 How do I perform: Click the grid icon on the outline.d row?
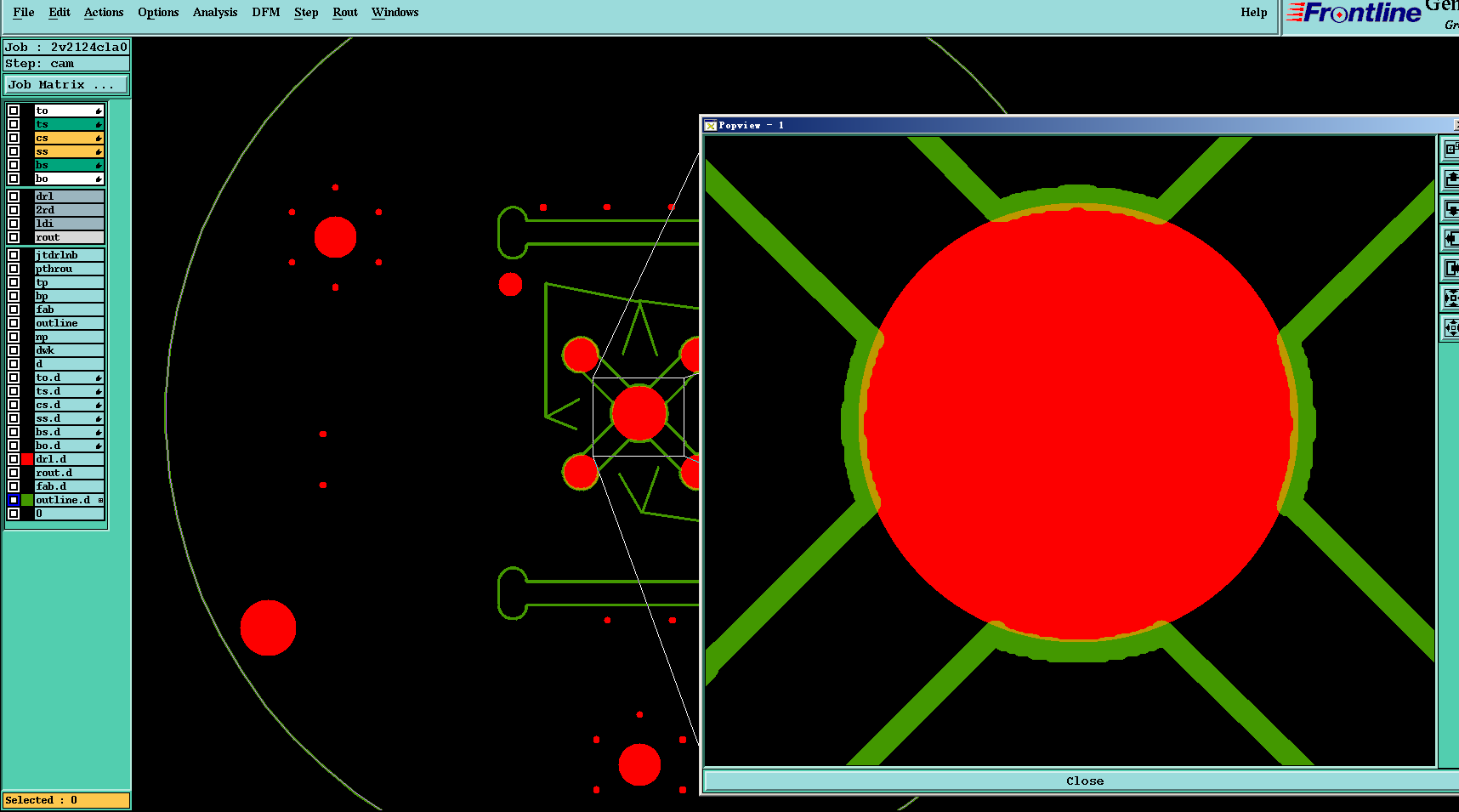pos(100,500)
